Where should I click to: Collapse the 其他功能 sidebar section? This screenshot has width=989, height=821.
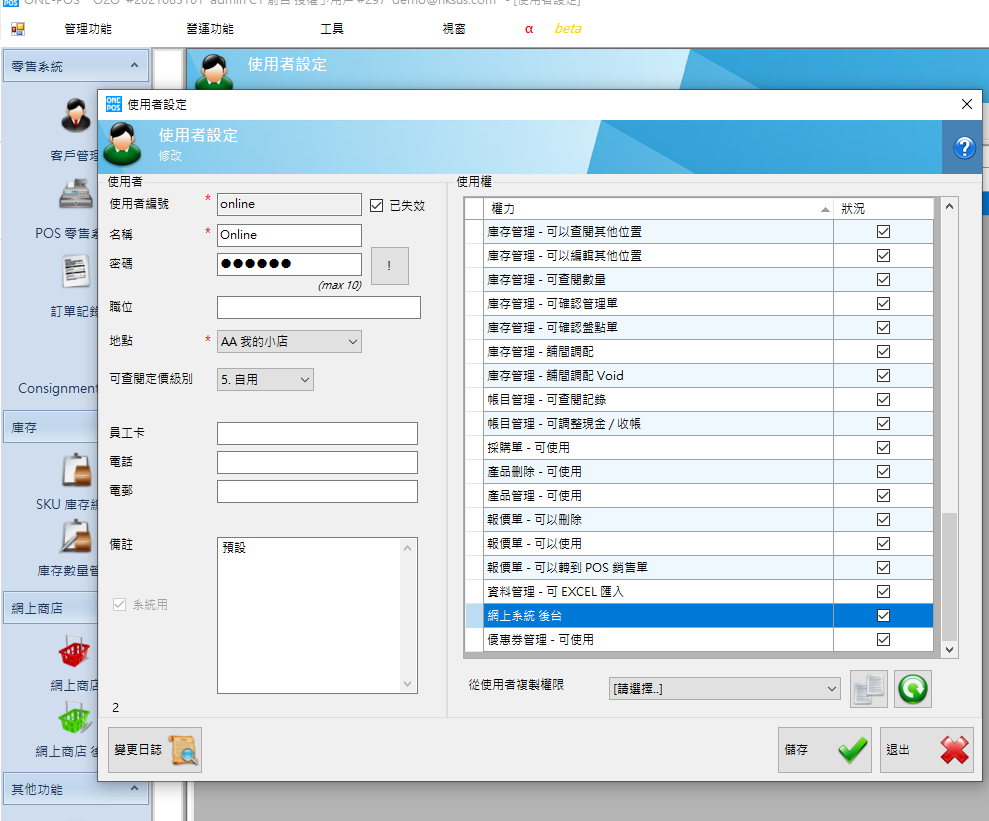tap(134, 788)
